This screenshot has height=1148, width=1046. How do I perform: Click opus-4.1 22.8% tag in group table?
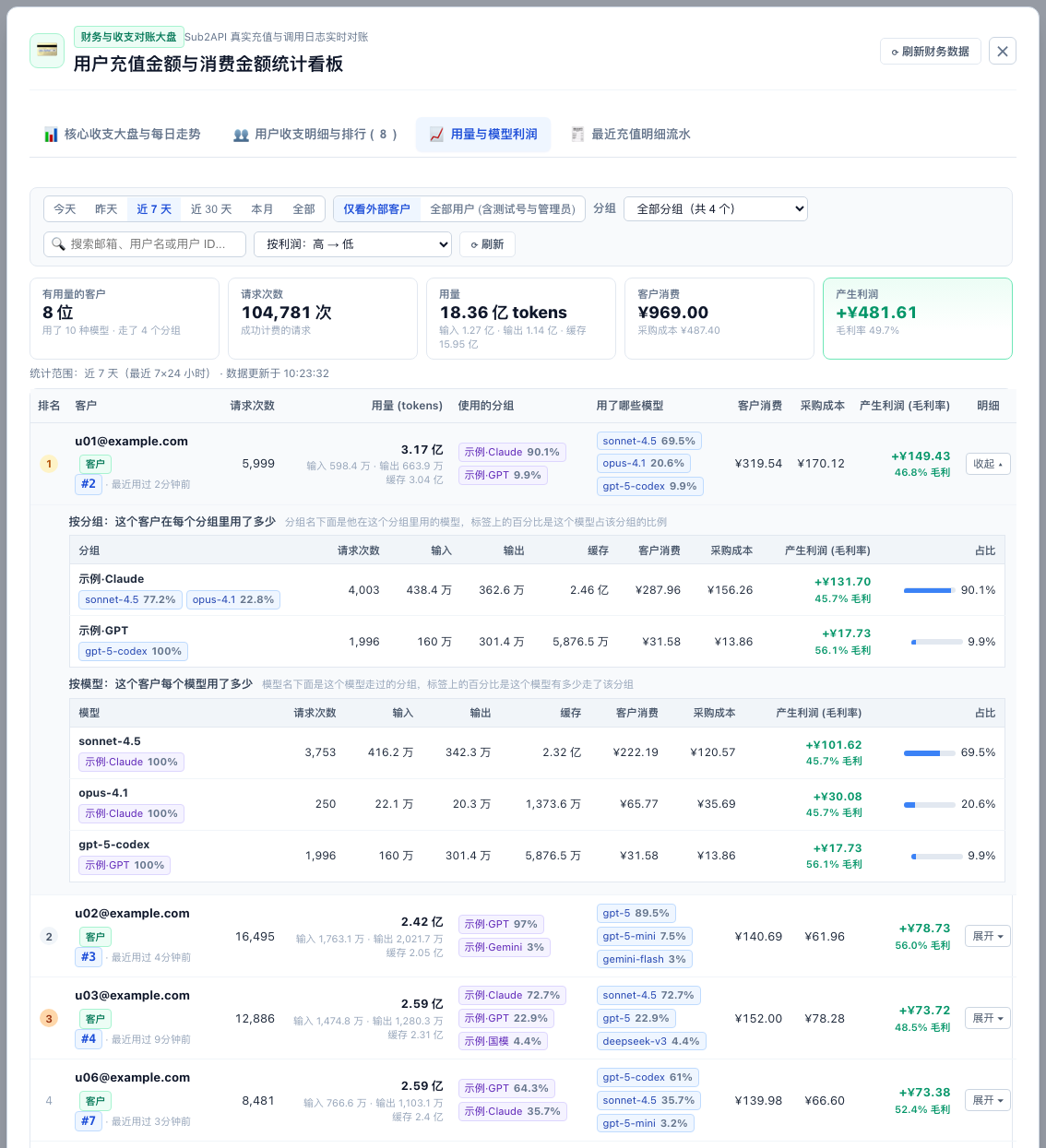coord(233,599)
